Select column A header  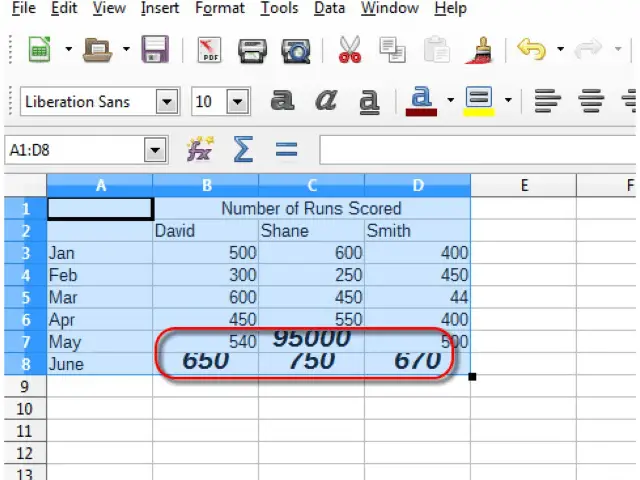[x=100, y=185]
